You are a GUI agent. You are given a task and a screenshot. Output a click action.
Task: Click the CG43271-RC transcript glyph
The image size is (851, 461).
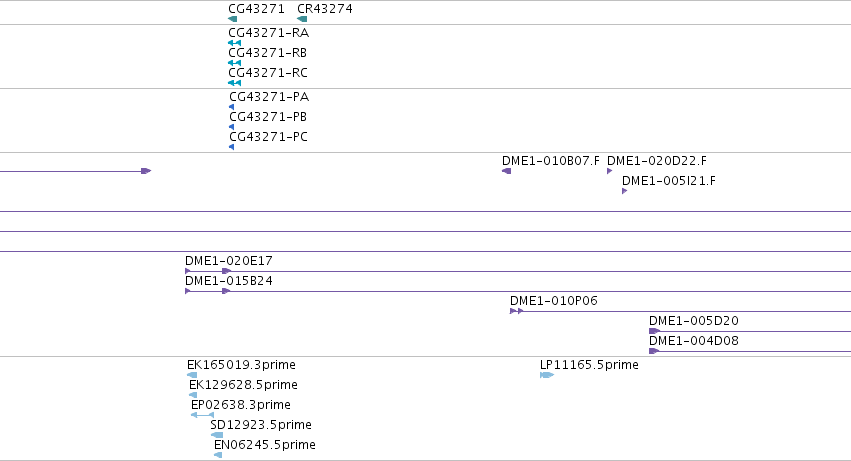234,83
